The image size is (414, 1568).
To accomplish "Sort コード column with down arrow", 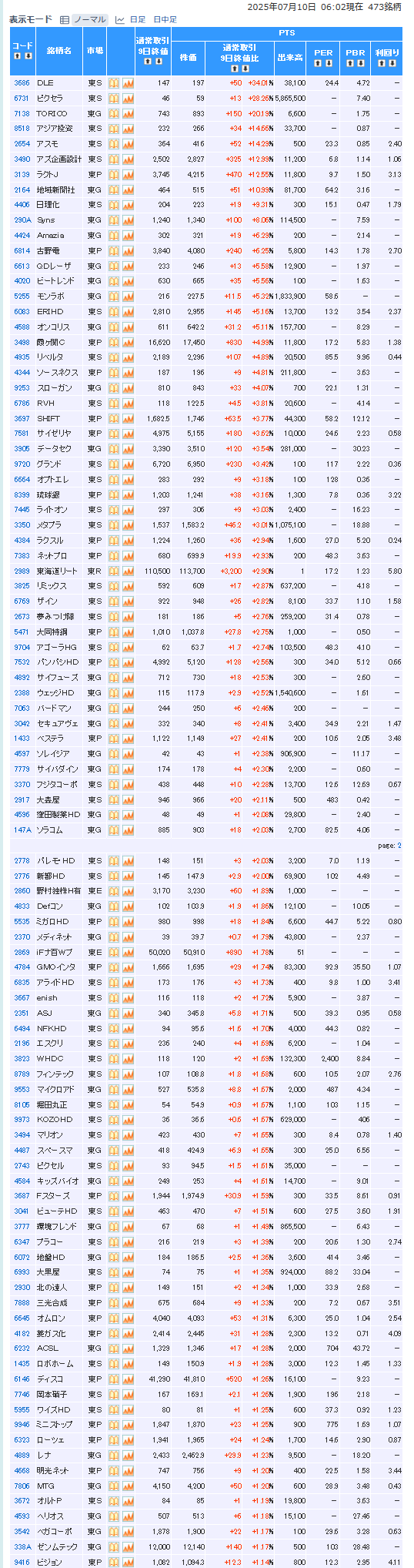I will 28,56.
